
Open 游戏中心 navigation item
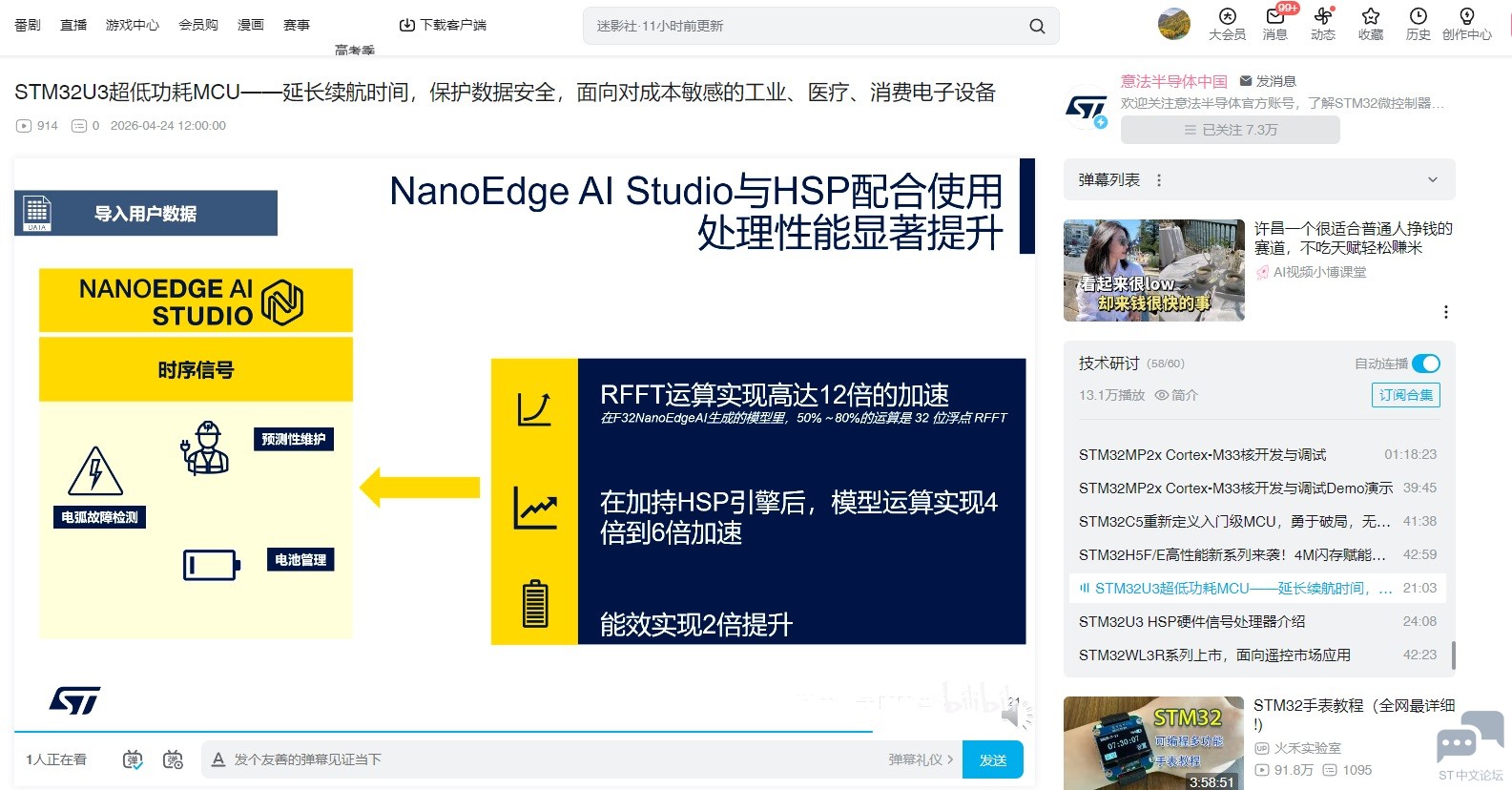click(x=133, y=25)
